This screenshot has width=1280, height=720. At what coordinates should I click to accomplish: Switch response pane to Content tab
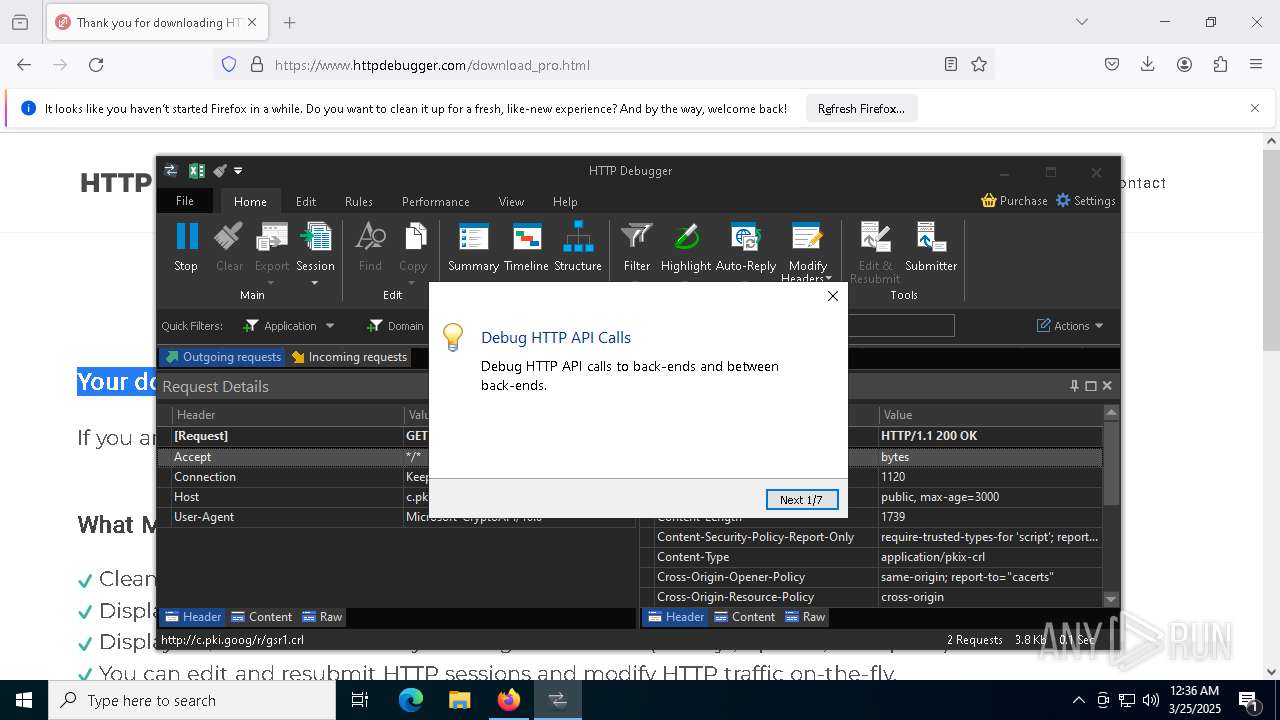coord(744,617)
